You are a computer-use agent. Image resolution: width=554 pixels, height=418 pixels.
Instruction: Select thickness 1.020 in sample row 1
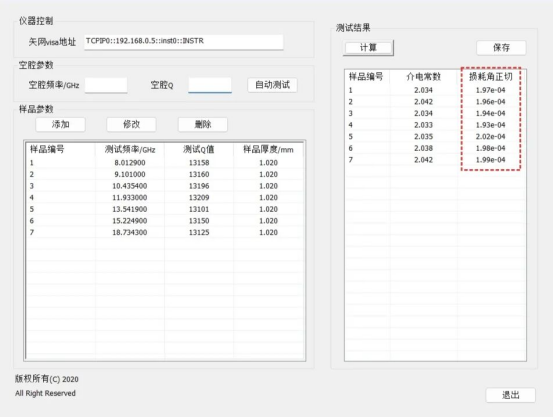[268, 163]
